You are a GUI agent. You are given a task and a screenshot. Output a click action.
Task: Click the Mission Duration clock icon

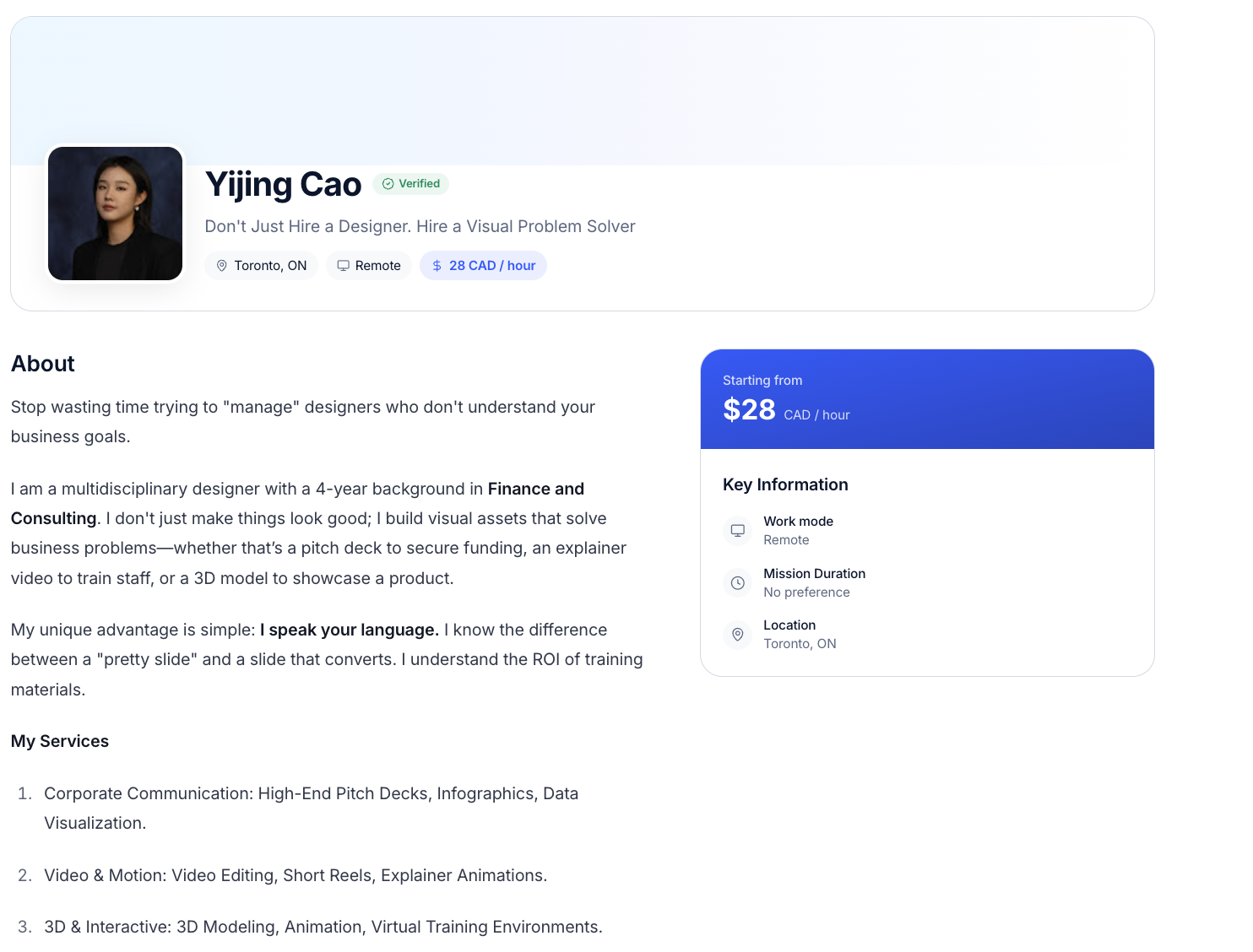coord(738,583)
